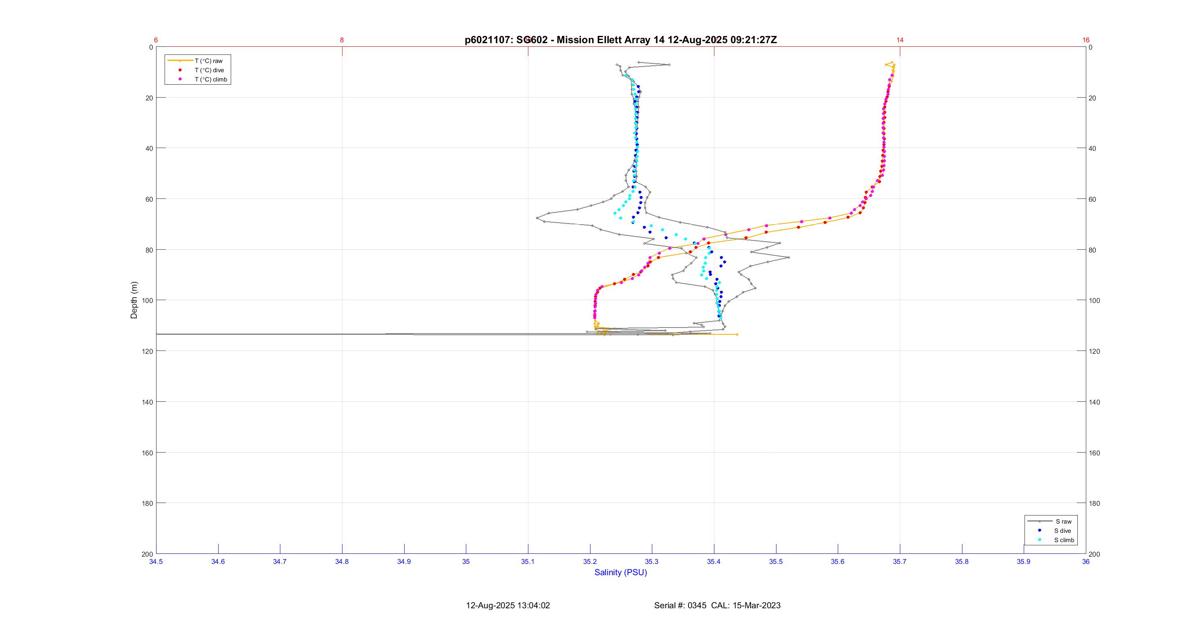Click the gray line sample beside 'S raw'
Screen dimensions: 1200x622
[1040, 521]
